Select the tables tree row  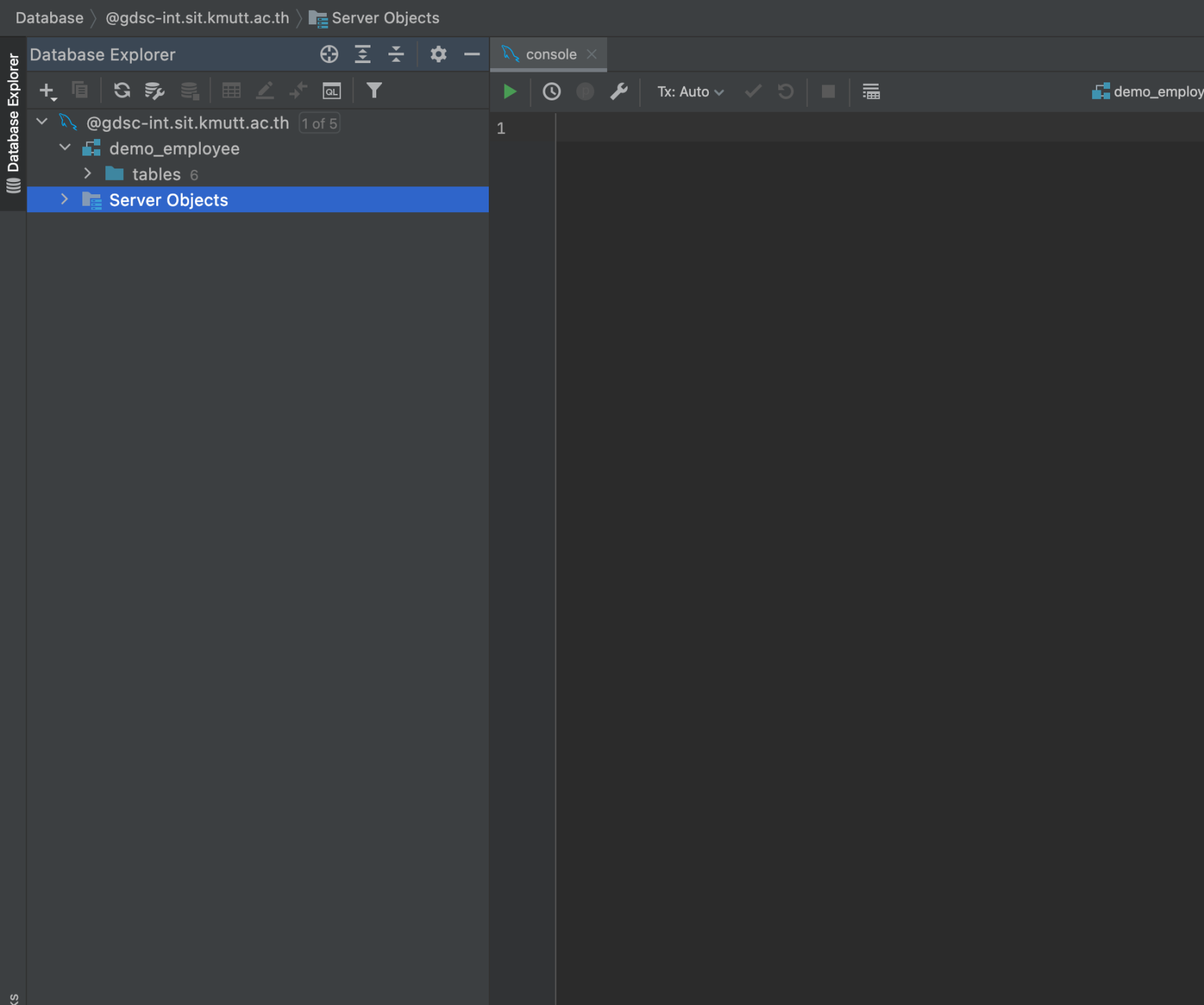tap(258, 174)
